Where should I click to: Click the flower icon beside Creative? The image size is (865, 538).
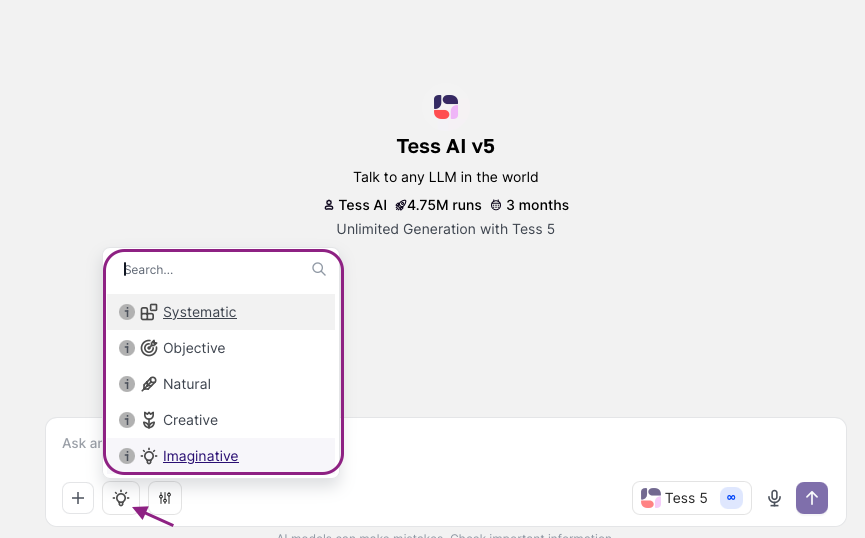149,420
